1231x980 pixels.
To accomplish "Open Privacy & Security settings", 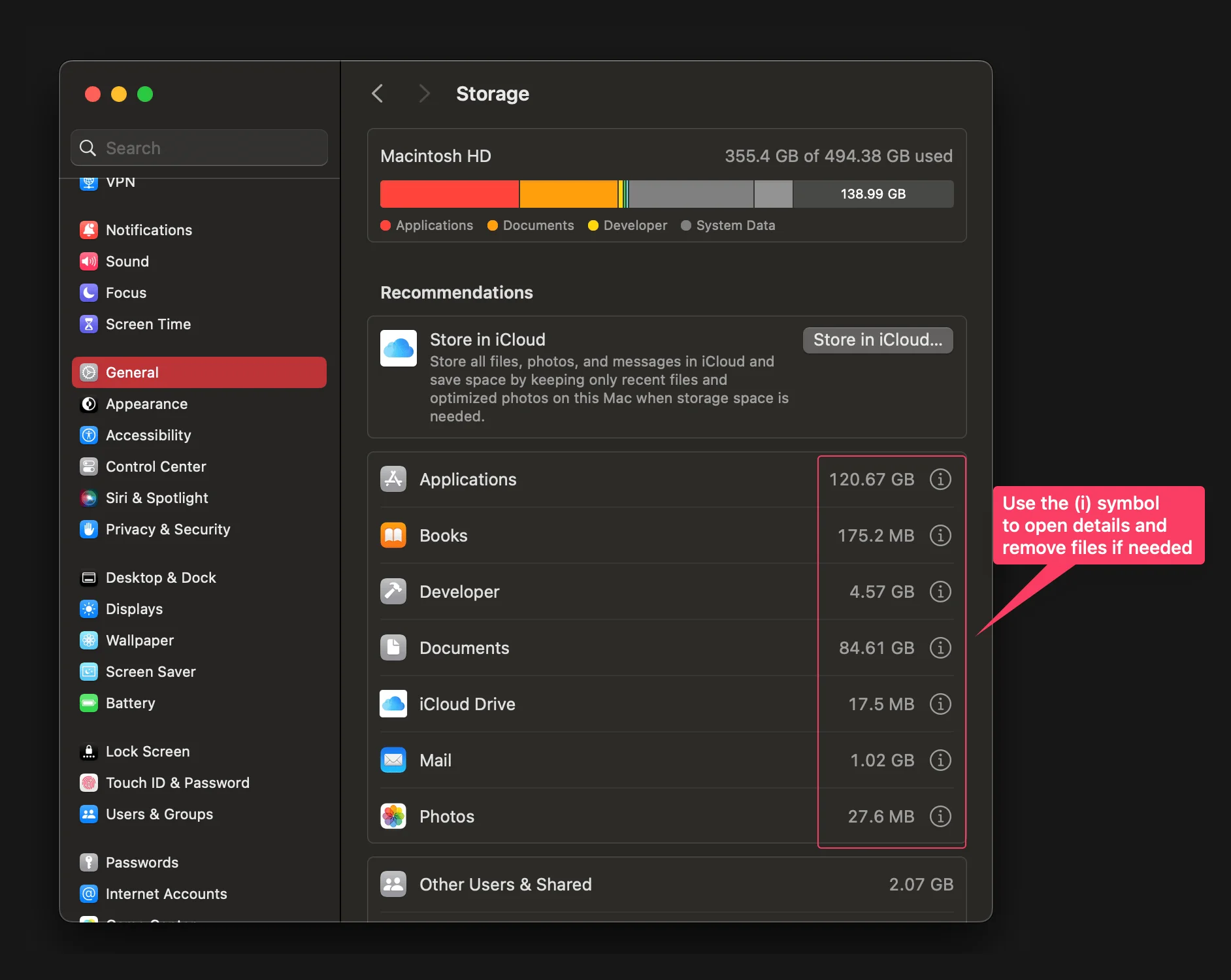I will click(x=168, y=529).
